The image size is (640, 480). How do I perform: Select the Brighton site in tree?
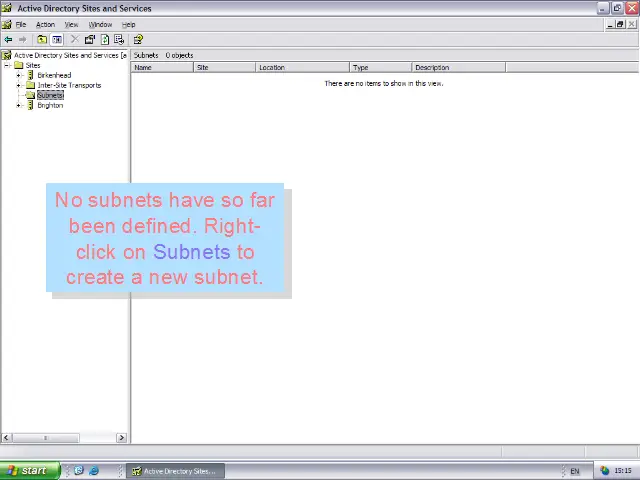49,105
